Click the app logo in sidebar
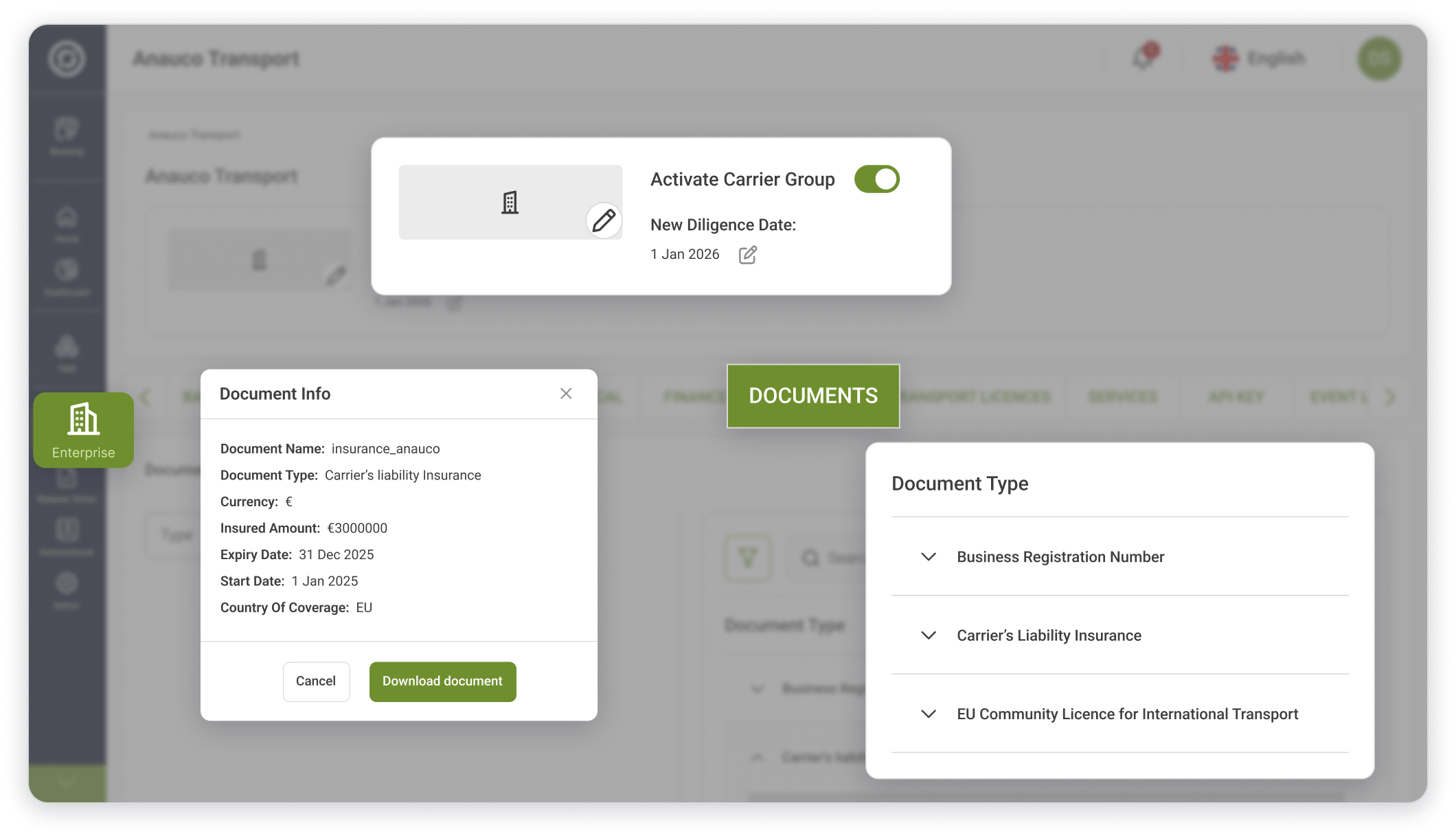This screenshot has height=836, width=1456. [x=67, y=59]
